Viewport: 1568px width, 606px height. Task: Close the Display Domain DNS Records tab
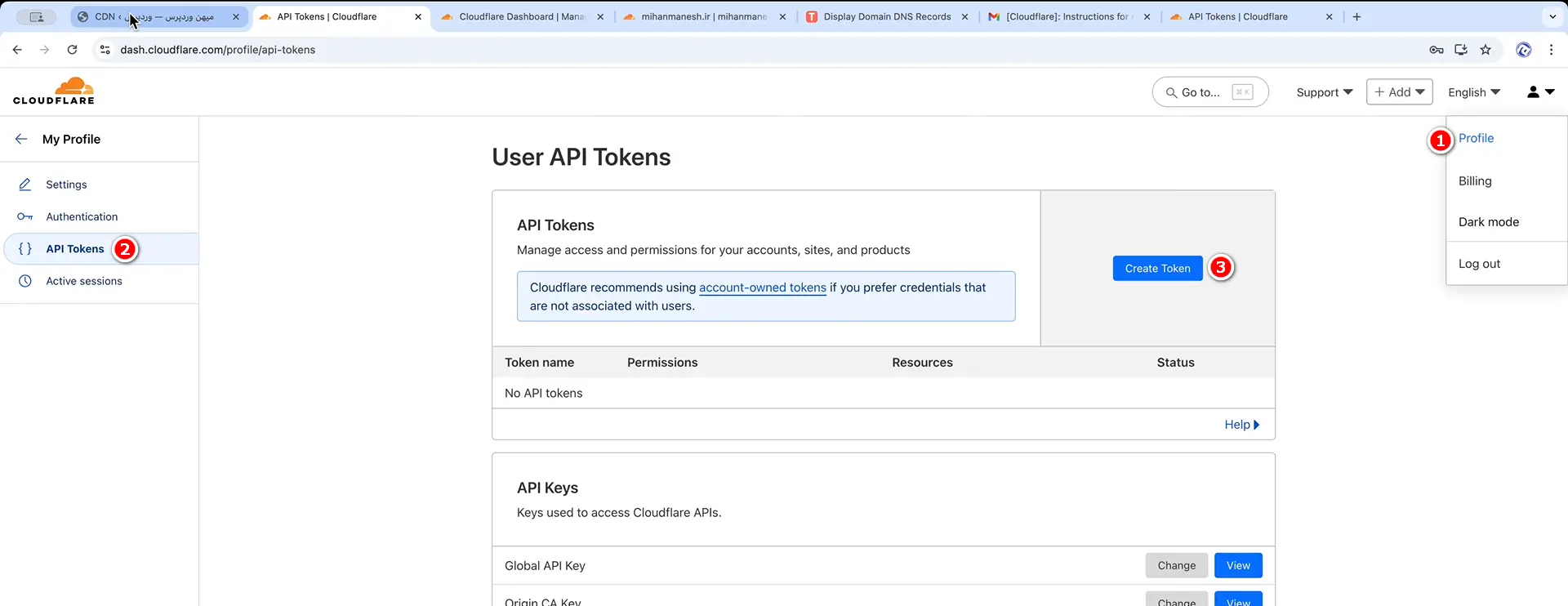pyautogui.click(x=964, y=16)
